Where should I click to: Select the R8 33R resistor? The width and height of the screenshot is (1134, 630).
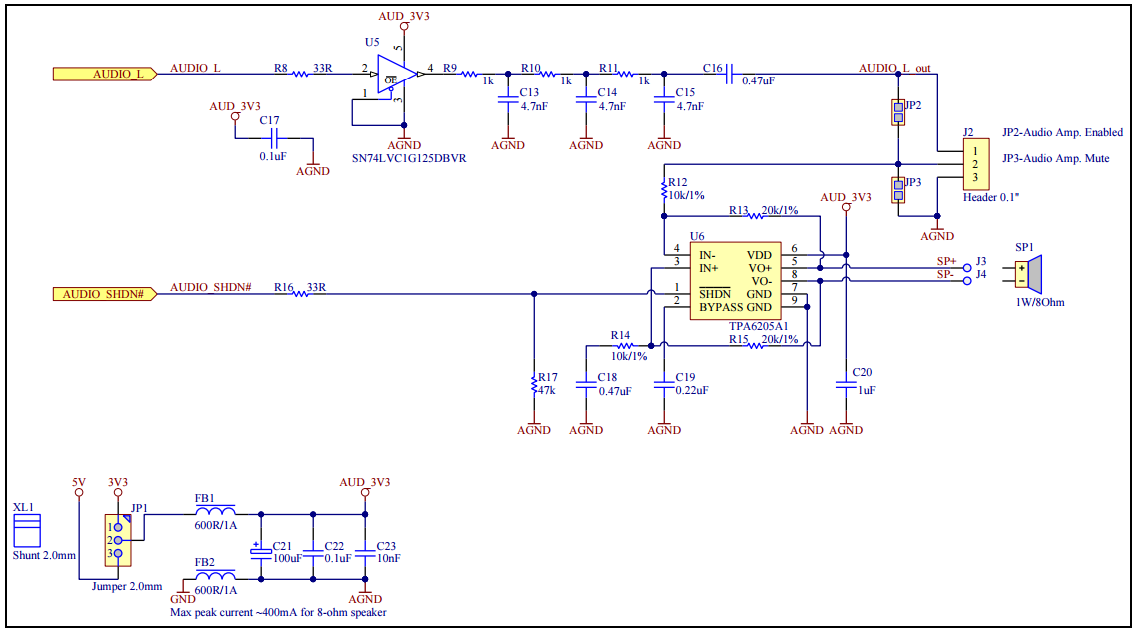coord(297,74)
